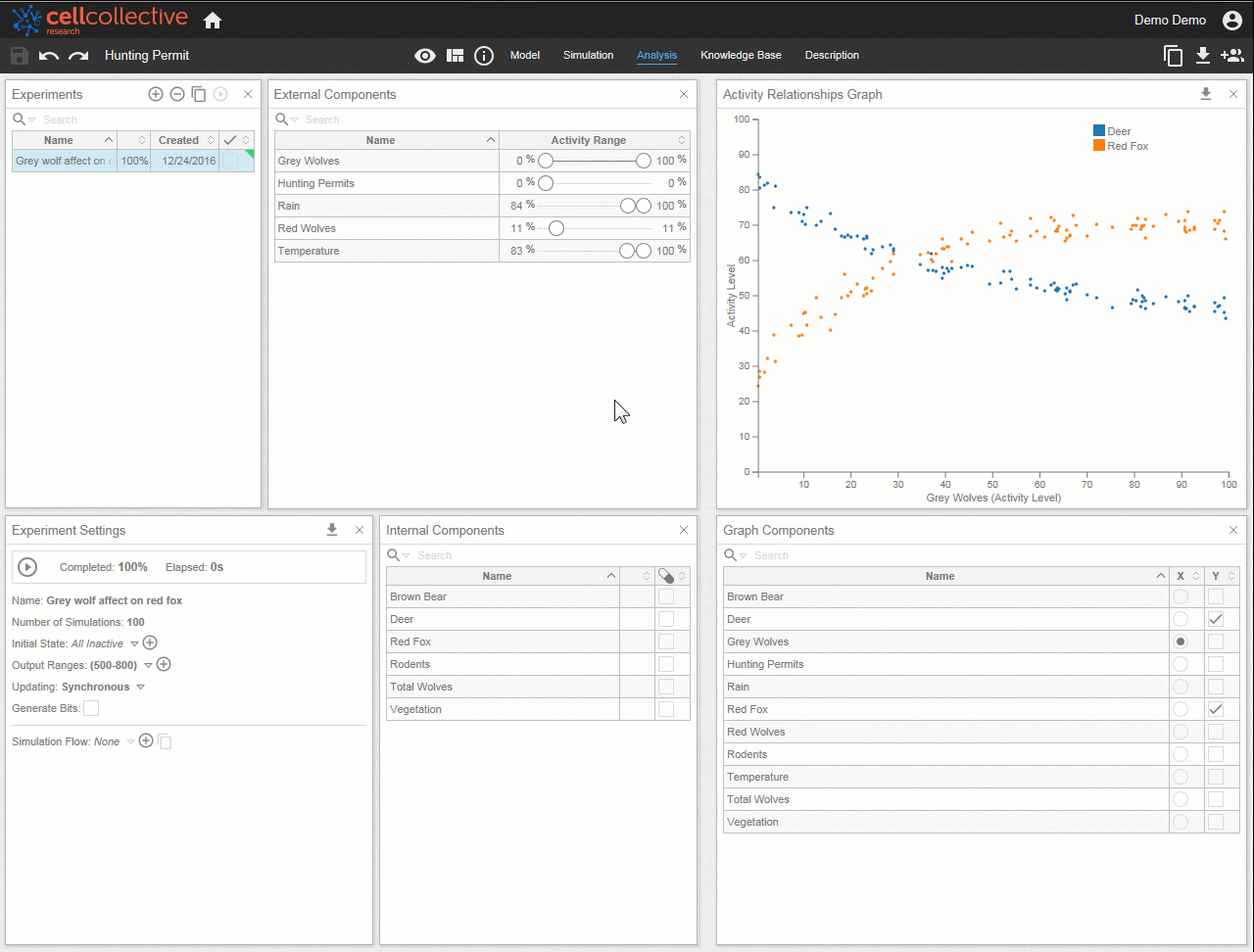Open the share with users icon
Image resolution: width=1254 pixels, height=952 pixels.
click(x=1232, y=56)
